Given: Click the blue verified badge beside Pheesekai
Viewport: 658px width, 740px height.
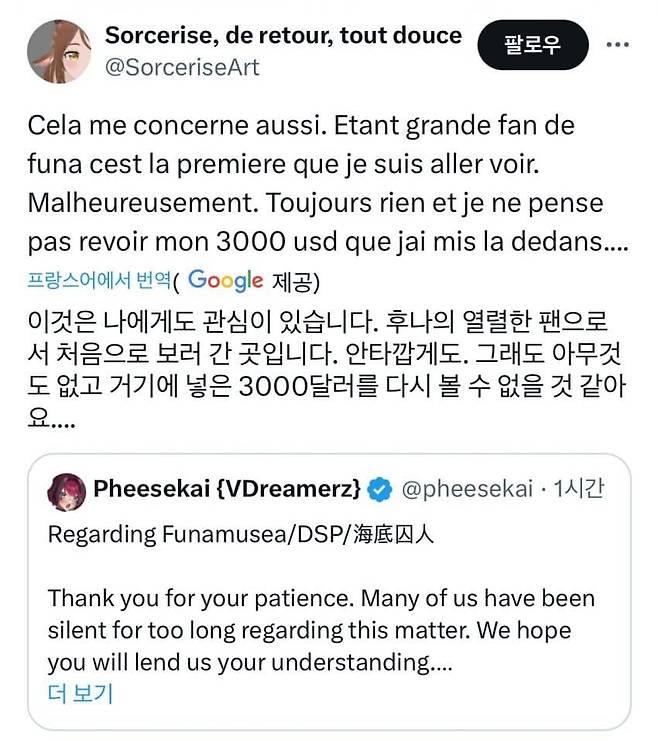Looking at the screenshot, I should pyautogui.click(x=380, y=490).
